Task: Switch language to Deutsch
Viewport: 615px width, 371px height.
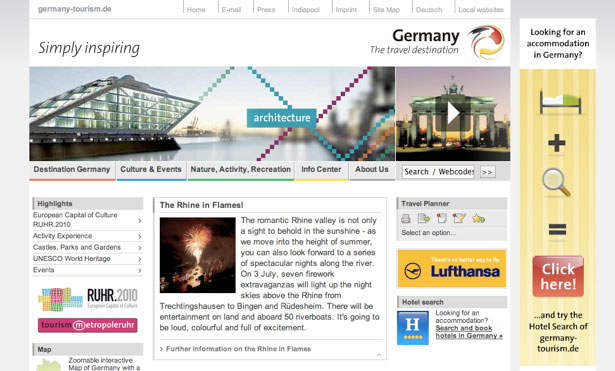Action: (x=429, y=10)
